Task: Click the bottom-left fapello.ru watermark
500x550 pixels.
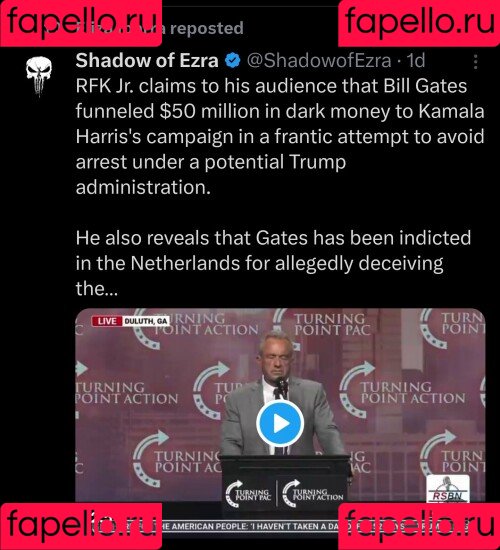Action: [x=81, y=526]
